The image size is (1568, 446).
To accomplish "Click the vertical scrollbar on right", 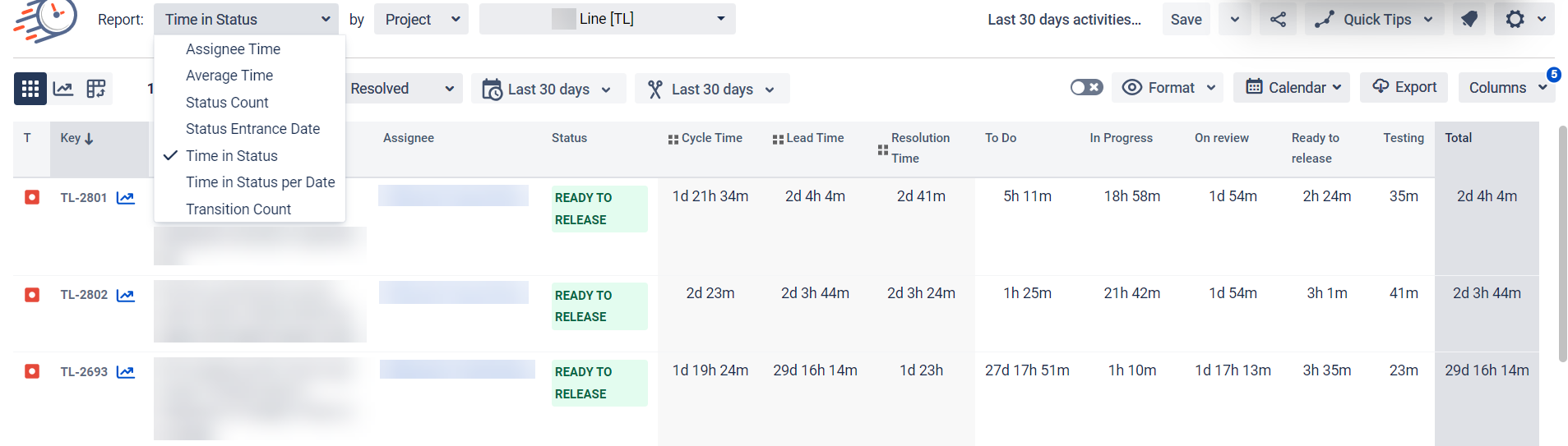I will [1562, 244].
